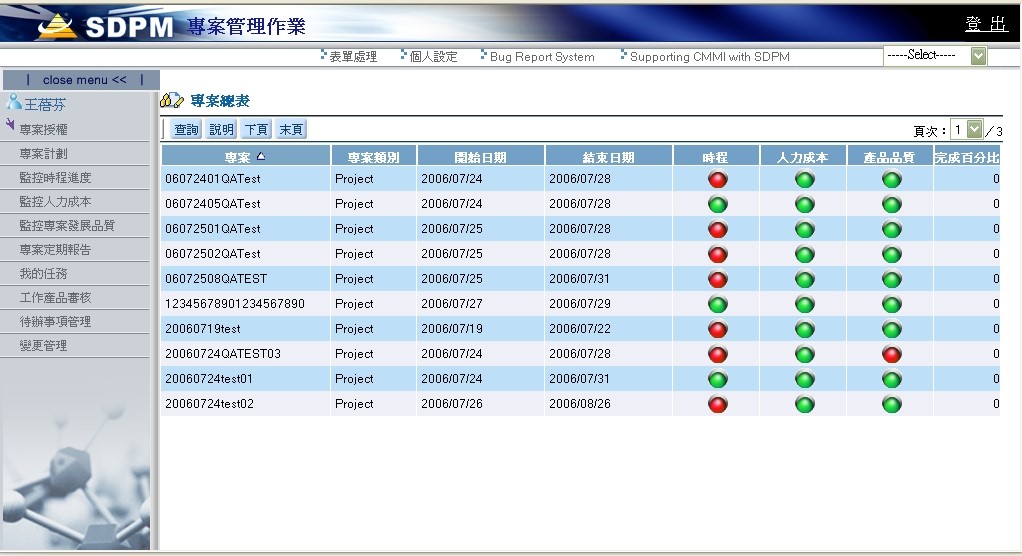
Task: Click red schedule light for 06072401QATest
Action: click(717, 180)
